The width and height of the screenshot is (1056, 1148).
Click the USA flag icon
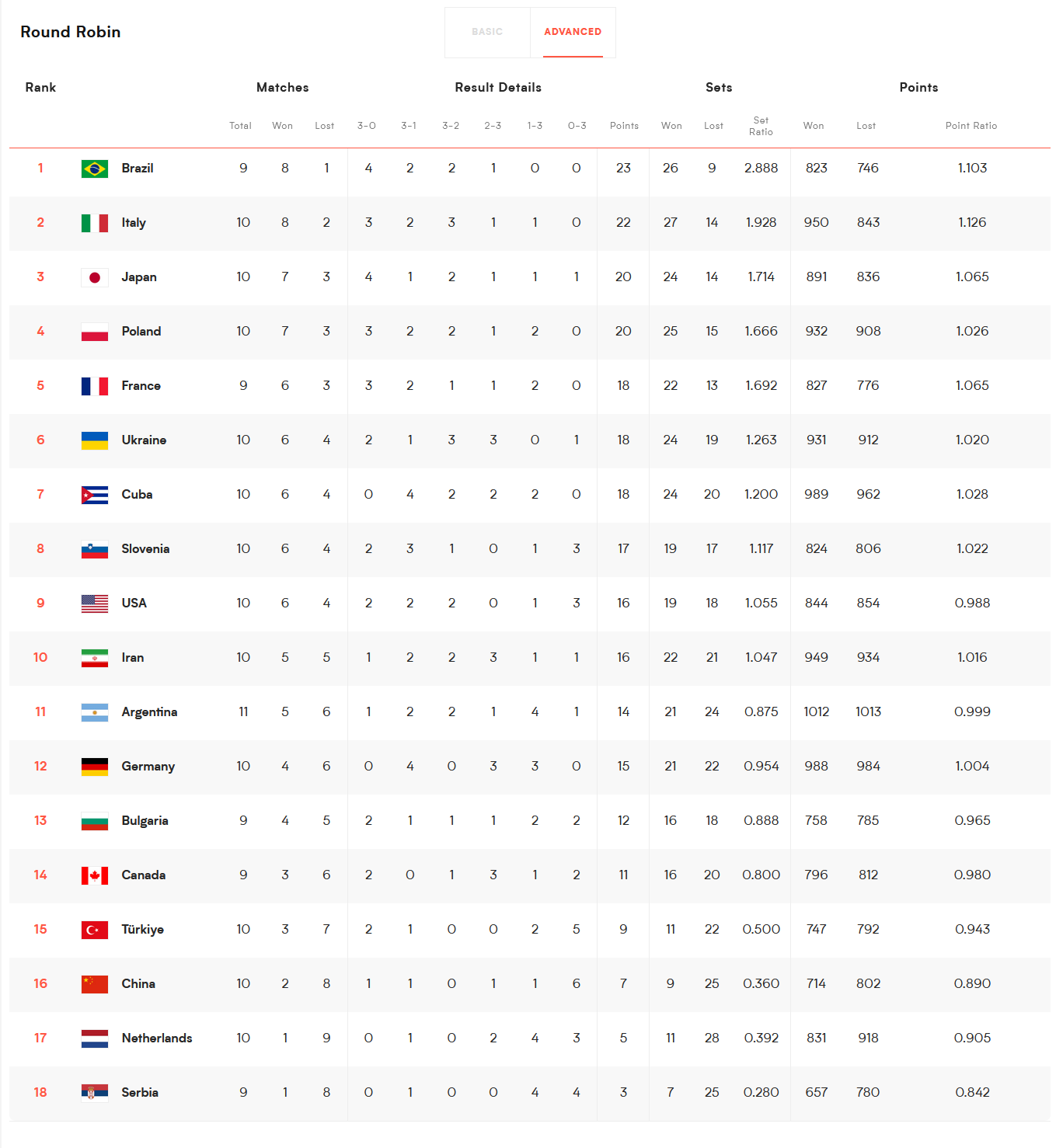tap(95, 604)
